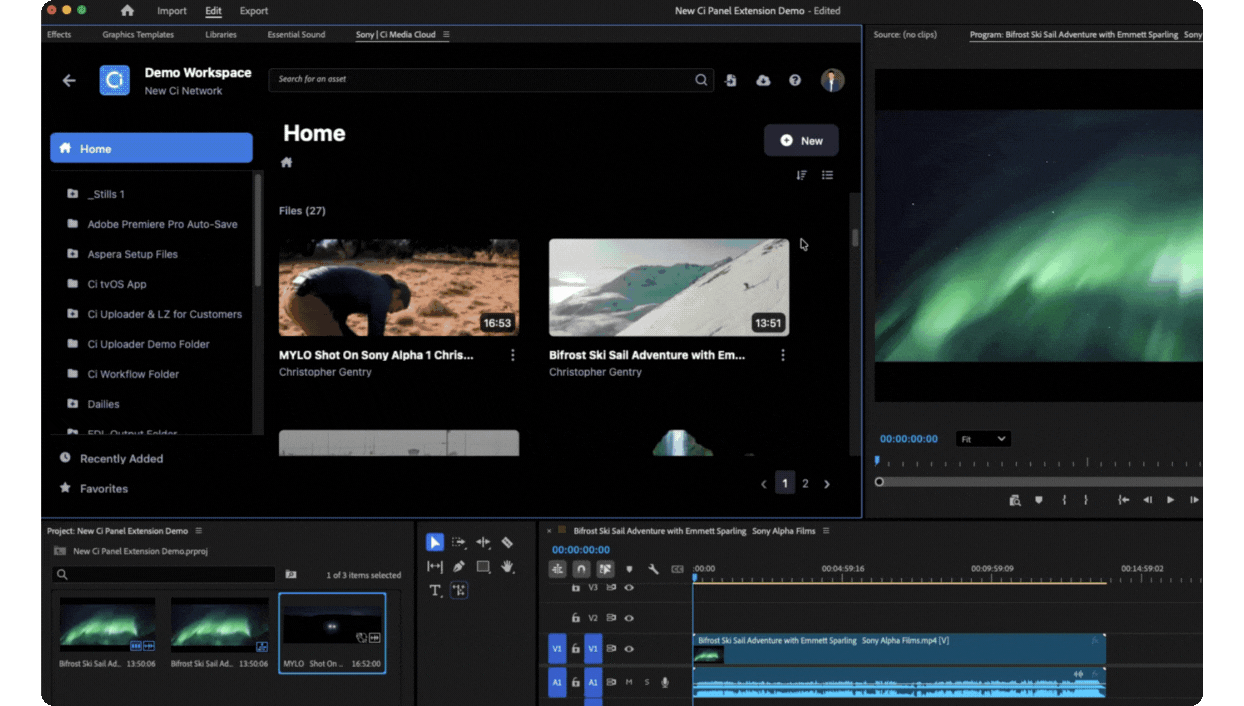Click Go to In in Program monitor
The image size is (1244, 706).
click(x=1124, y=500)
